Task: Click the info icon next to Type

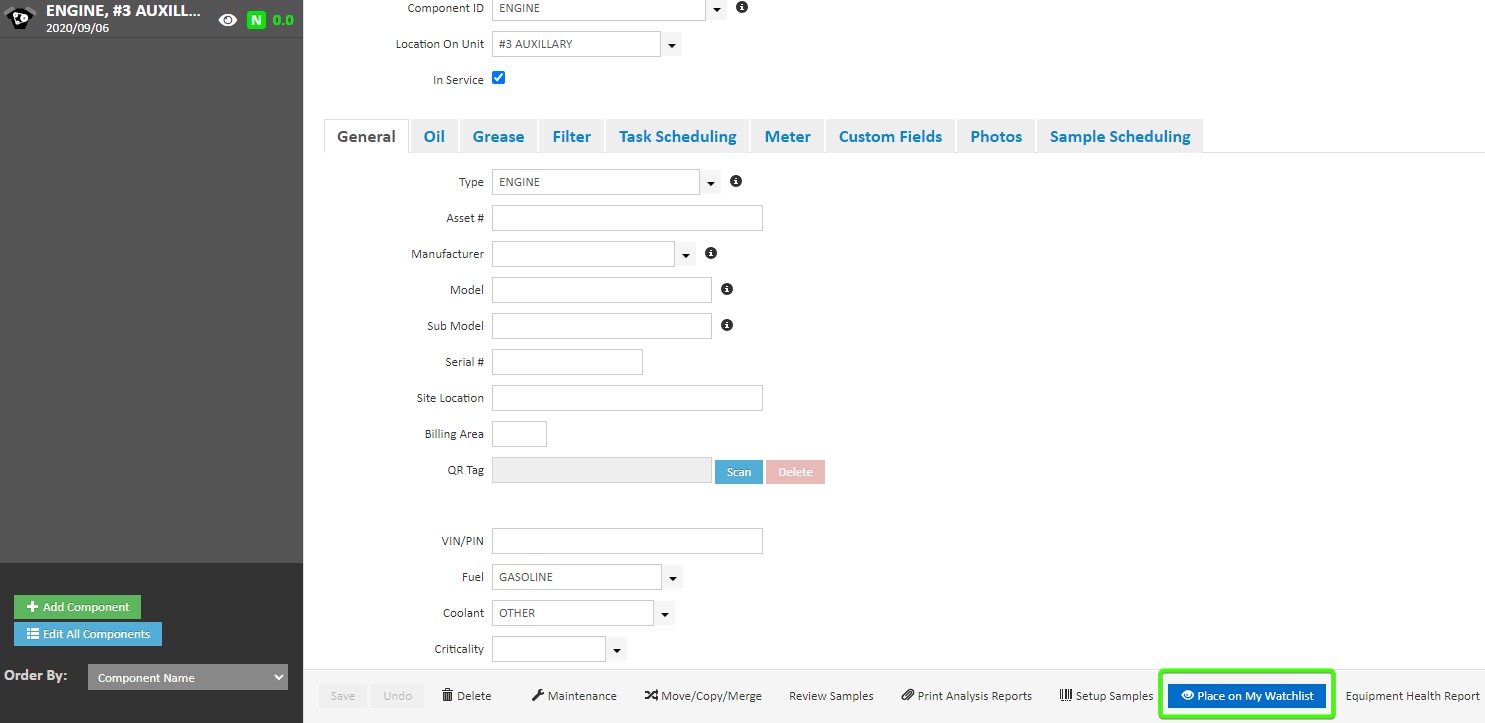Action: [x=736, y=182]
